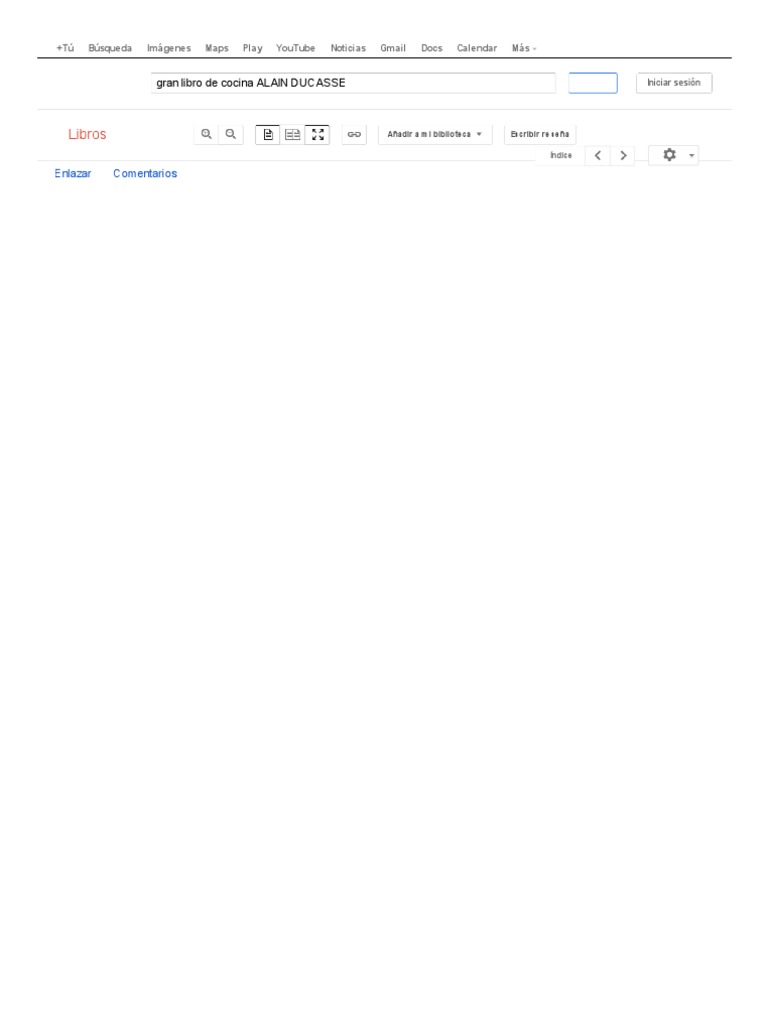Viewport: 768px width, 1024px height.
Task: Open Noticias in top bar
Action: (x=348, y=48)
